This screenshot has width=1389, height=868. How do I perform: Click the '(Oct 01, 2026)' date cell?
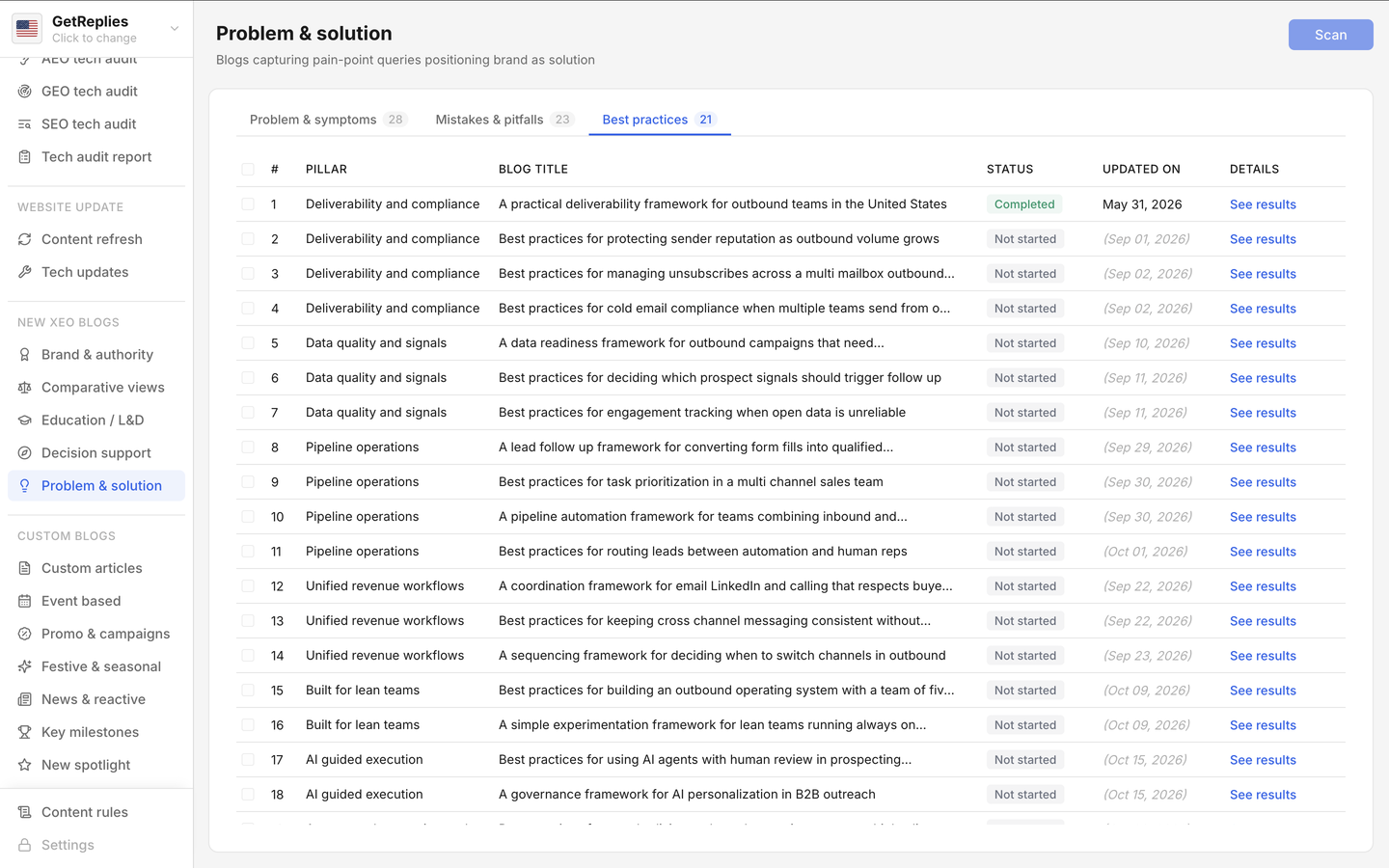tap(1145, 552)
